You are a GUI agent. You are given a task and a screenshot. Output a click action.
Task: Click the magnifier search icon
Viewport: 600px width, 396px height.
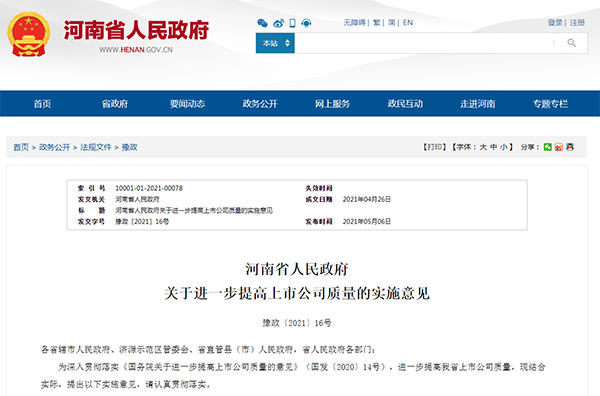571,43
